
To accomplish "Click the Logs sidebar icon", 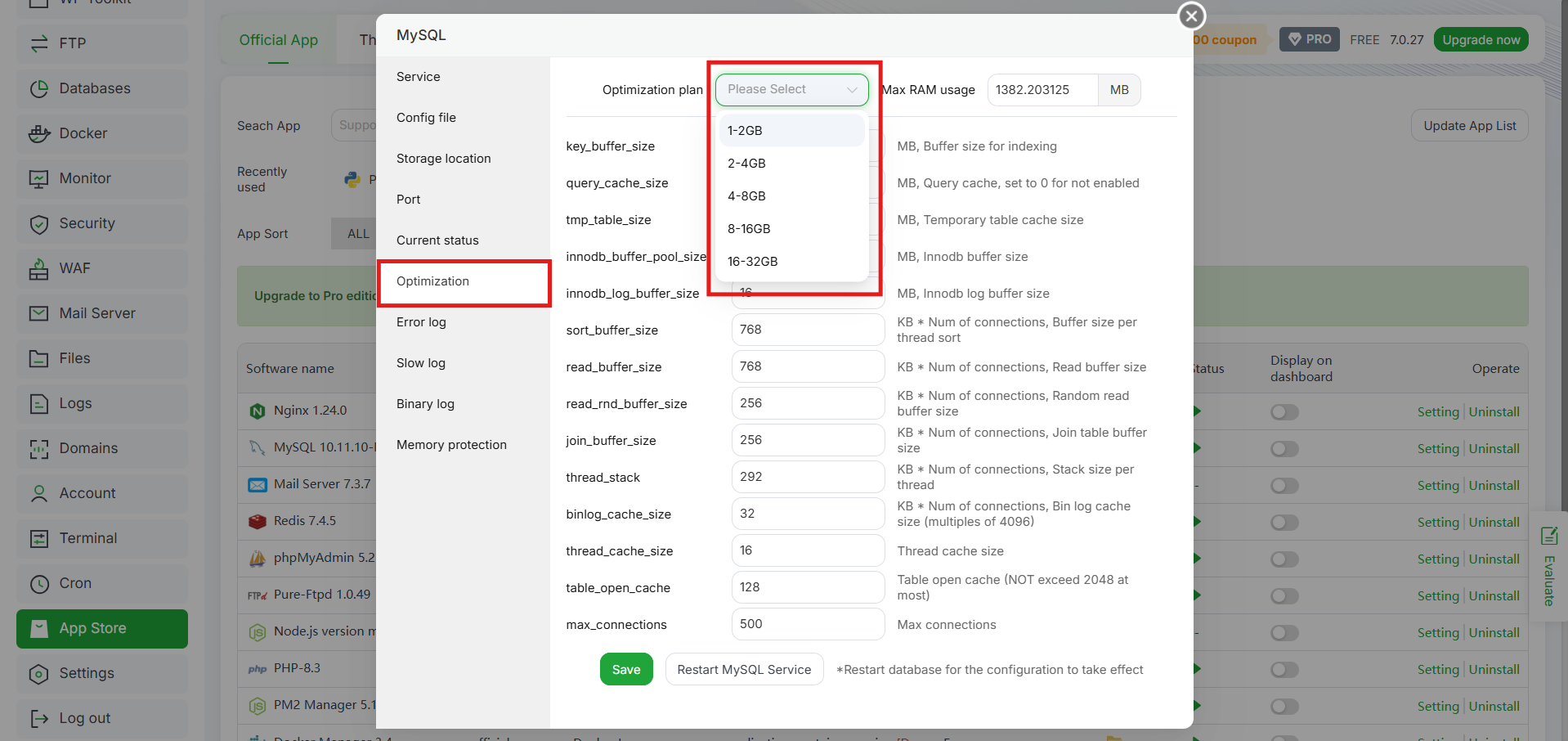I will 39,403.
